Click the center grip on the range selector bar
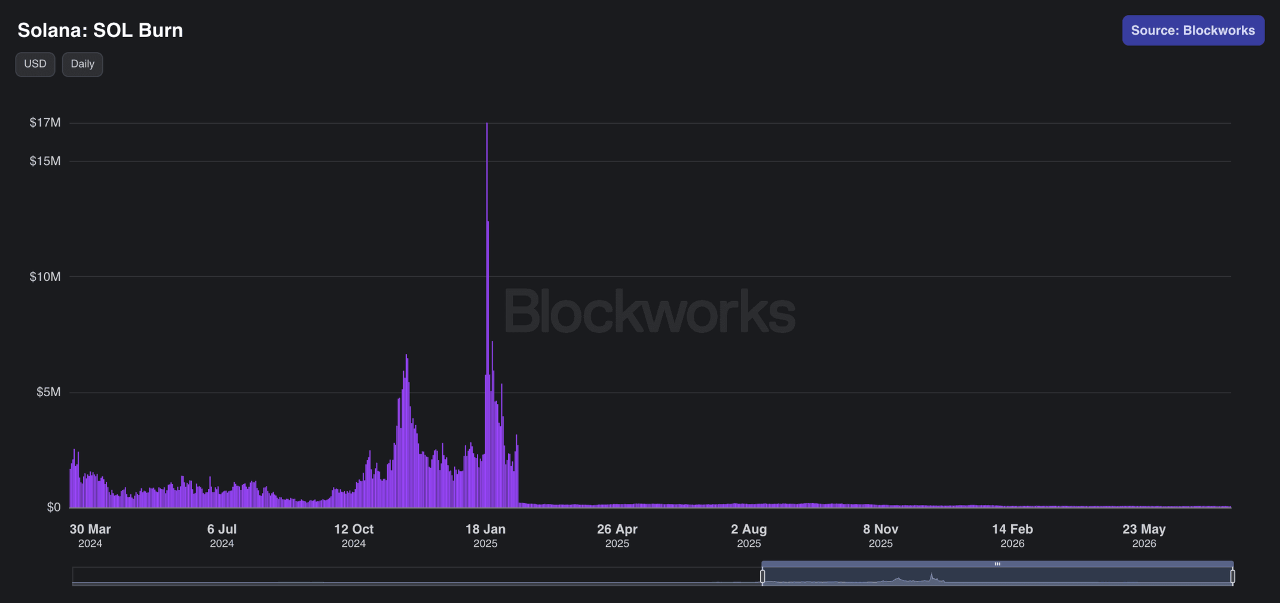The width and height of the screenshot is (1280, 603). coord(997,564)
